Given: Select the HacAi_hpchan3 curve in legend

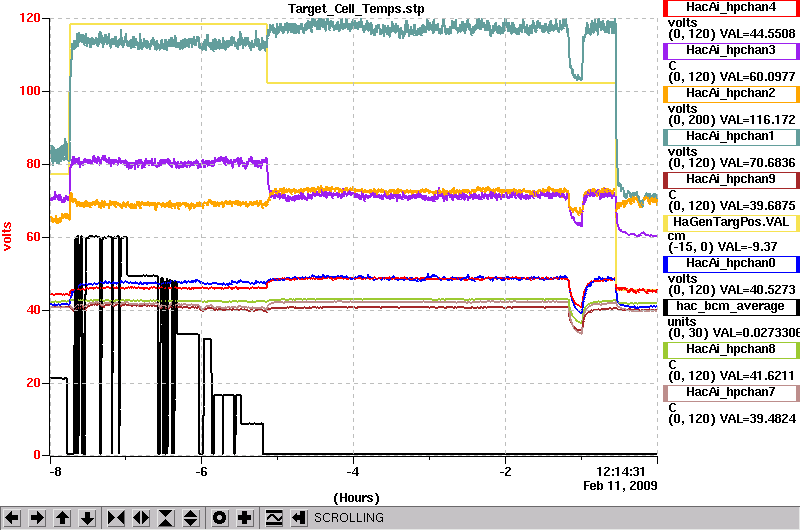Looking at the screenshot, I should coord(731,51).
